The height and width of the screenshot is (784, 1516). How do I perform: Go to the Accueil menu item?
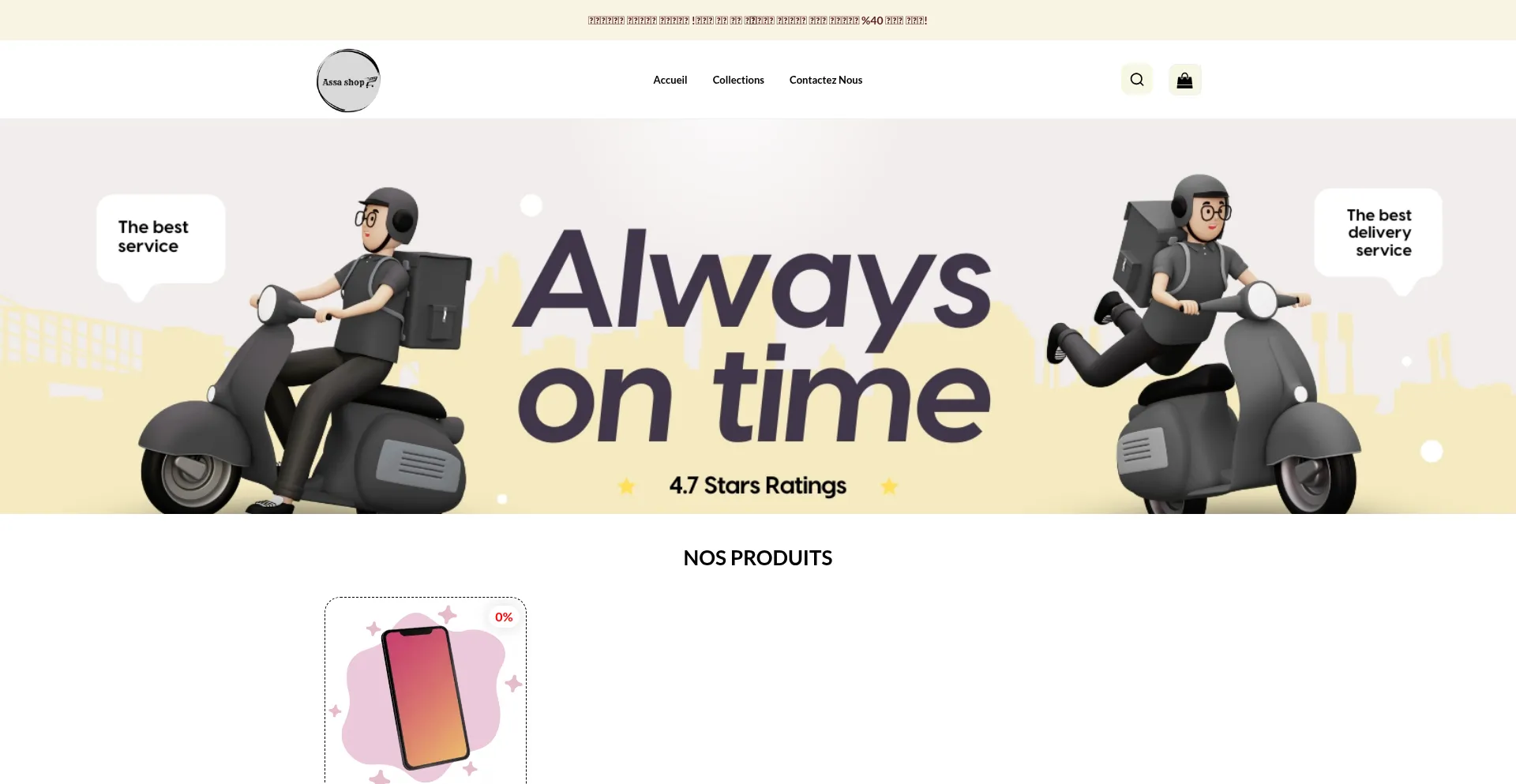click(670, 80)
